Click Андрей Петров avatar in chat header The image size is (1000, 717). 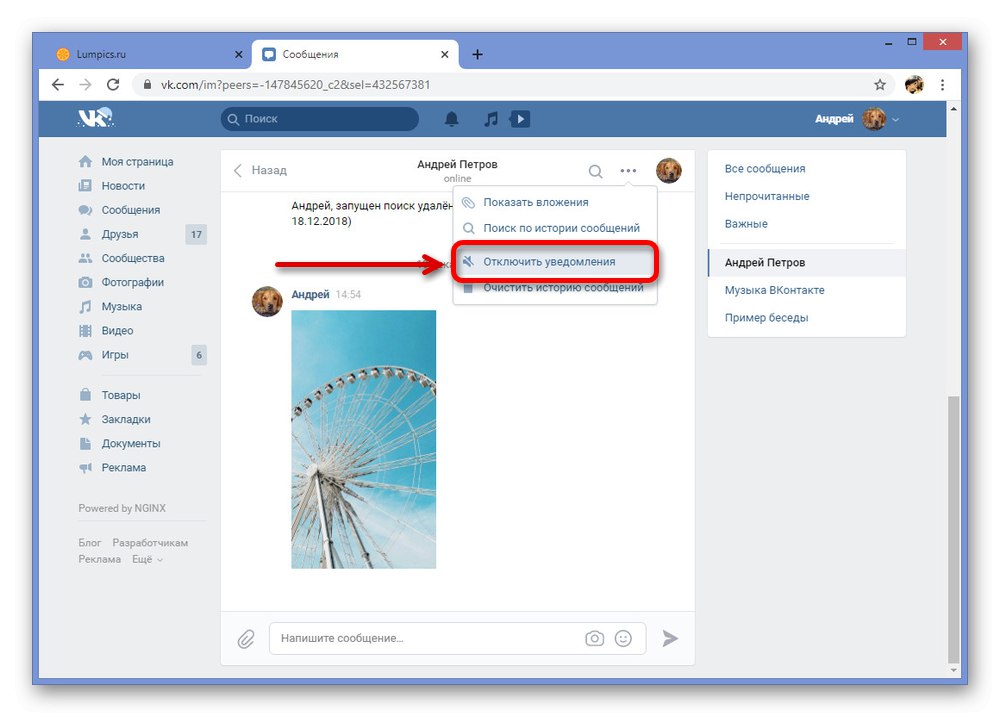pos(668,170)
